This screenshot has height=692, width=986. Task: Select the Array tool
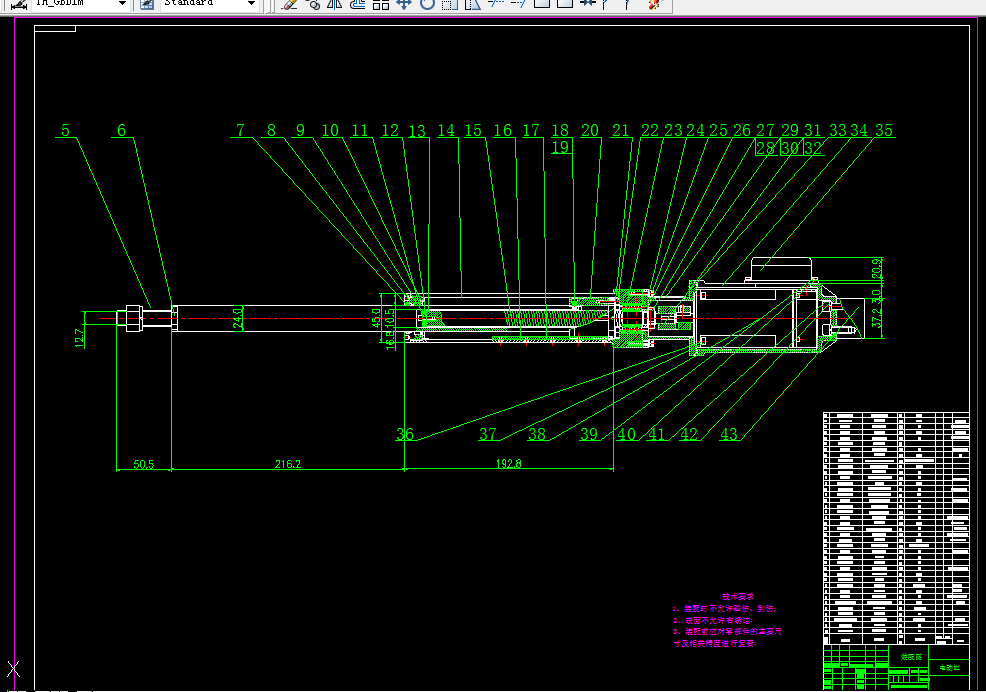[380, 4]
